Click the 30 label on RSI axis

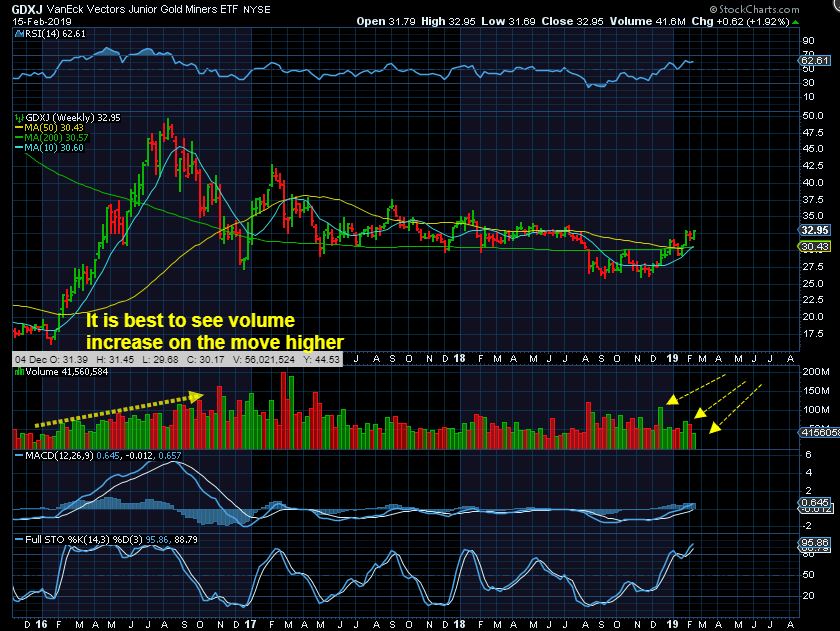coord(808,82)
